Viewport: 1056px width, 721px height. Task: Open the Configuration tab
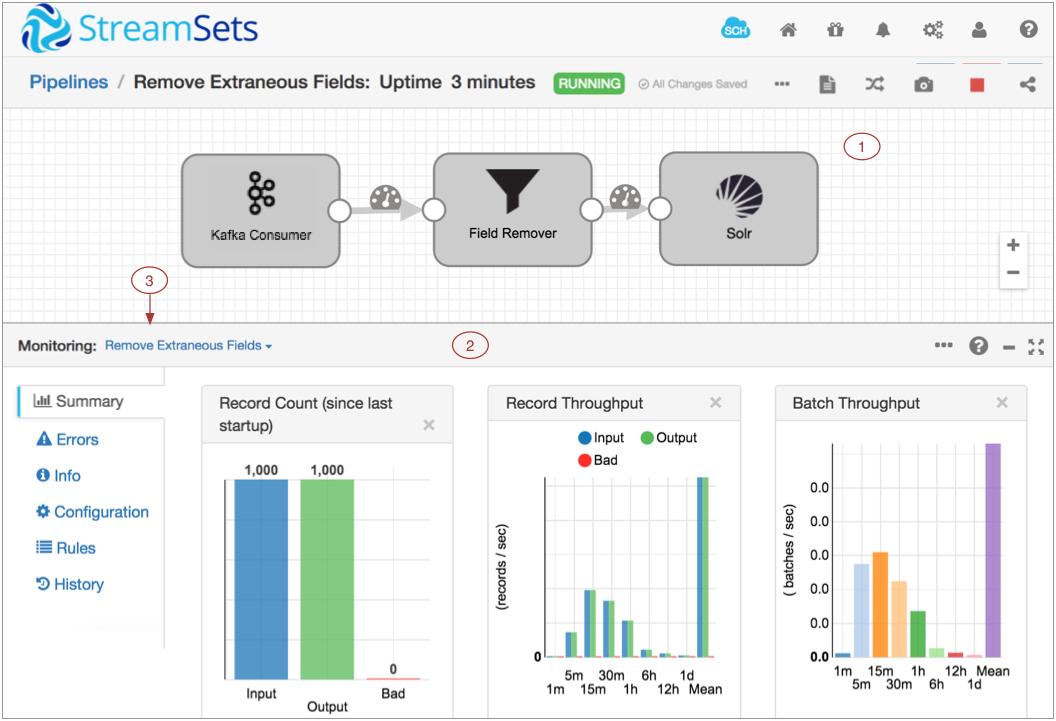92,512
